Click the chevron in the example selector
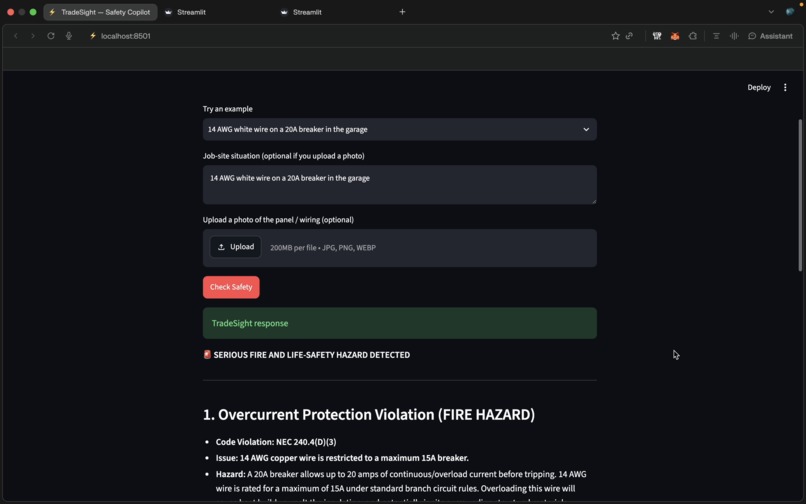The width and height of the screenshot is (806, 504). (x=586, y=130)
